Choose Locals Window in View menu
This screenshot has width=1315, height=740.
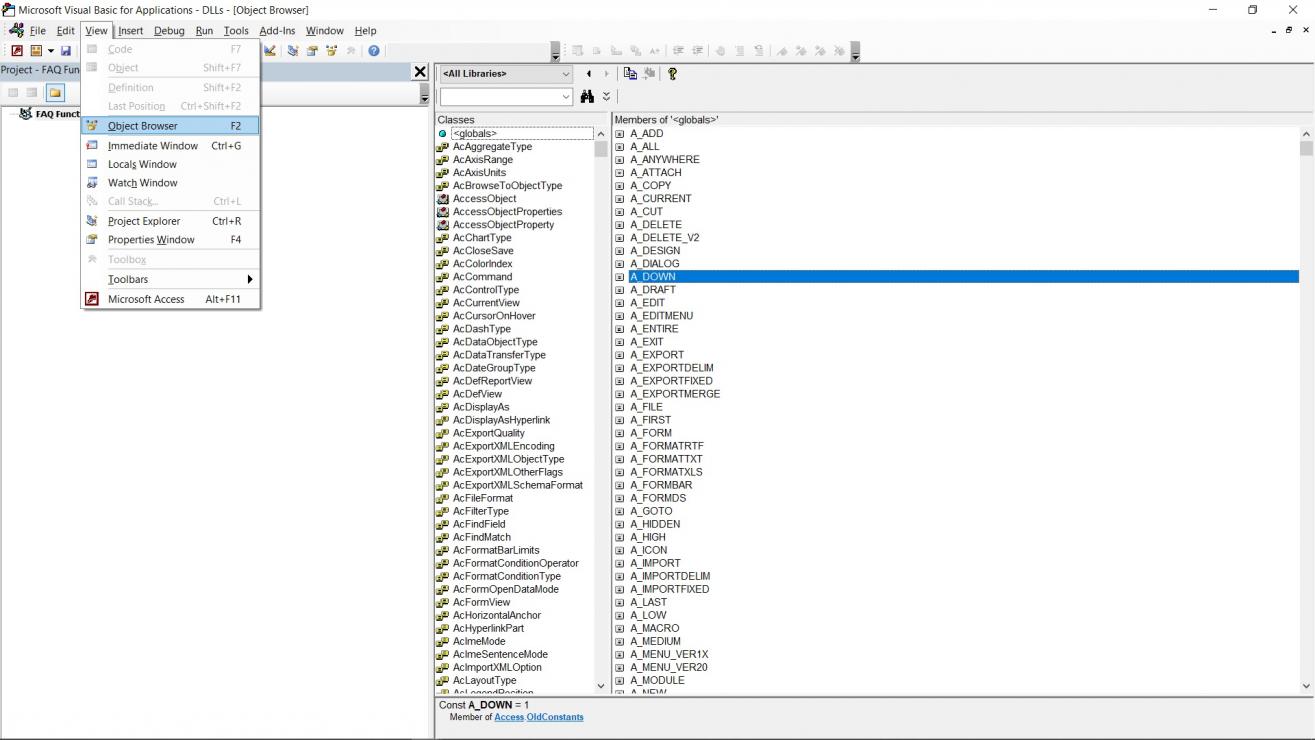tap(170, 164)
